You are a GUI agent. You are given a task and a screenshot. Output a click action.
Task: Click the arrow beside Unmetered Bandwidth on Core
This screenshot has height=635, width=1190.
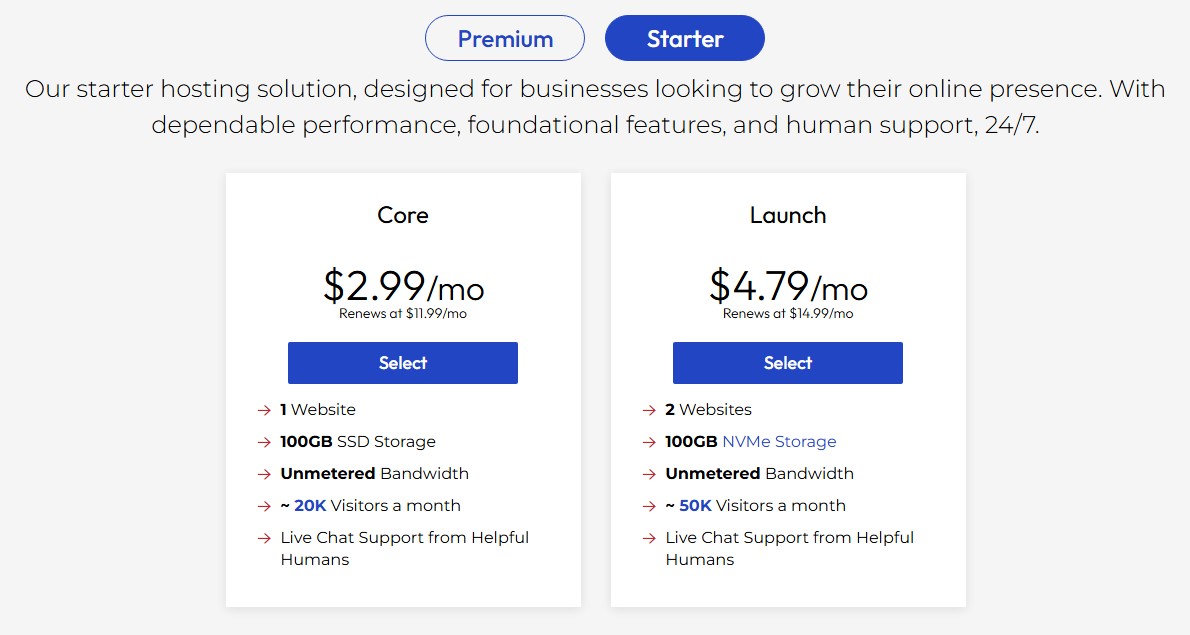point(265,473)
